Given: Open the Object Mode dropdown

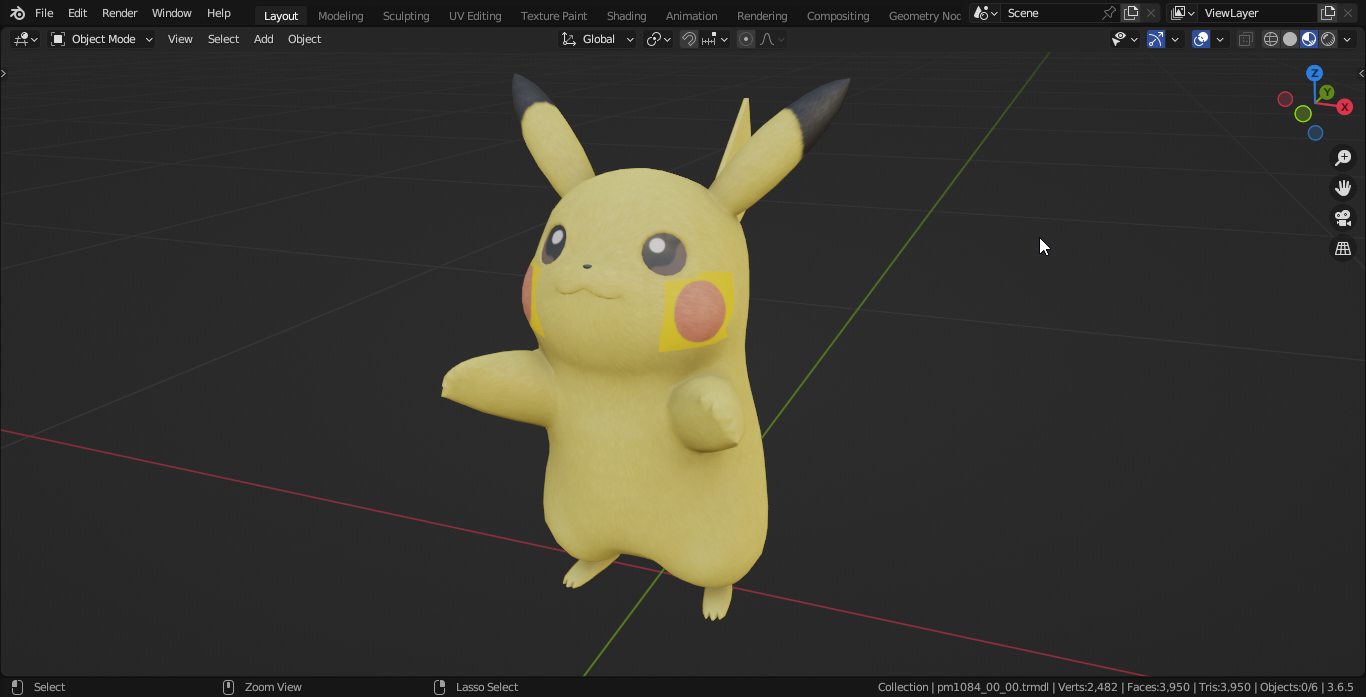Looking at the screenshot, I should (x=102, y=39).
